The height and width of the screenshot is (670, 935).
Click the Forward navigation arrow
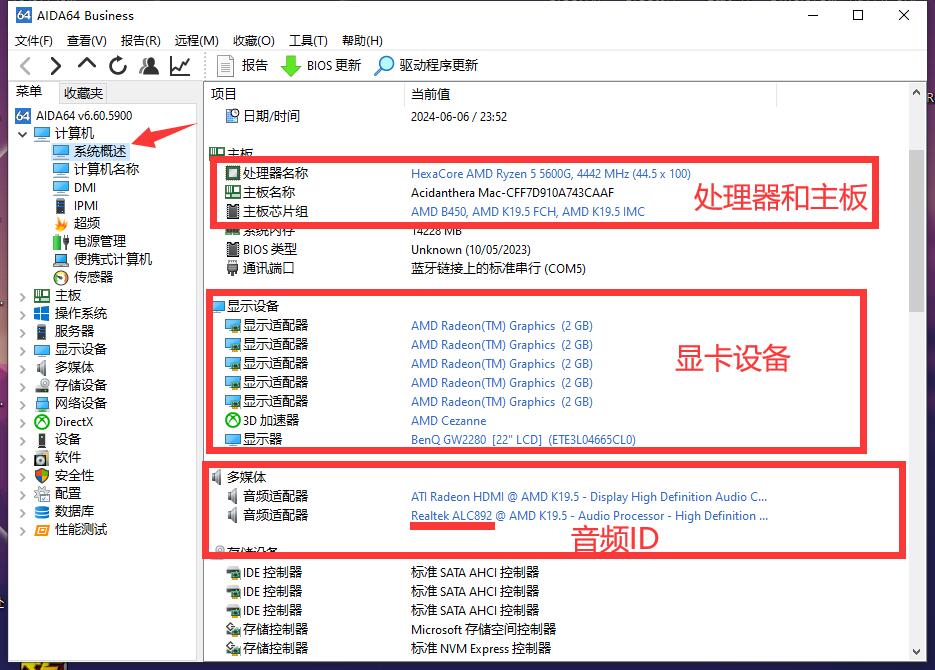point(55,66)
